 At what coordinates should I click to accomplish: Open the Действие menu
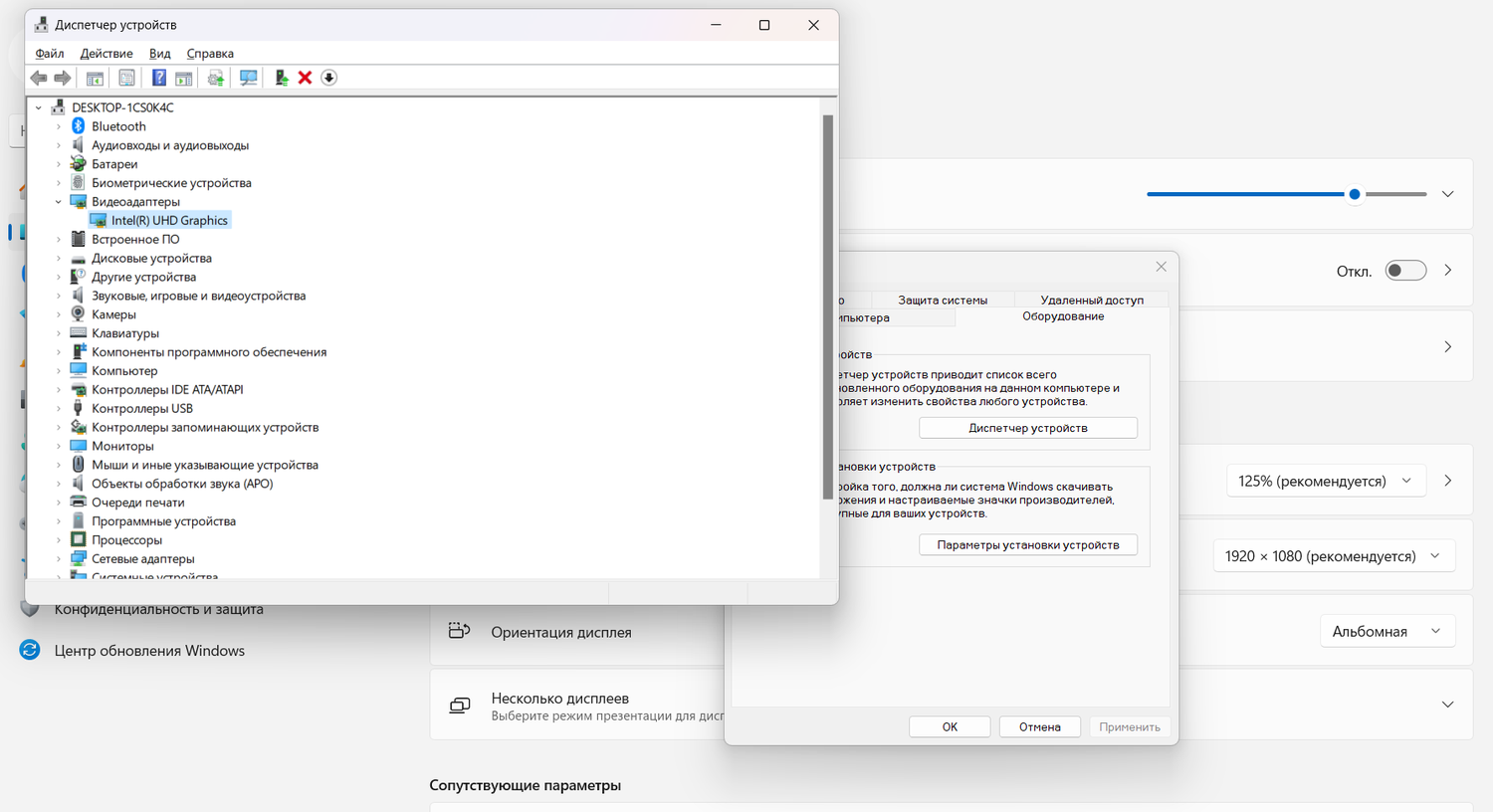[107, 54]
